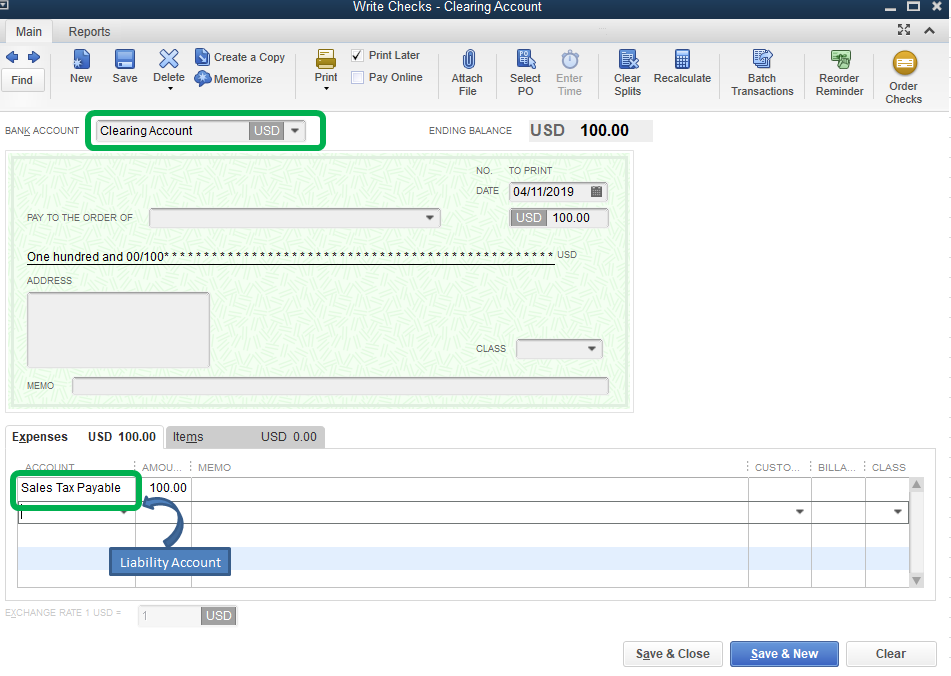Click Save & Close
Screen dimensions: 951x676
point(673,654)
